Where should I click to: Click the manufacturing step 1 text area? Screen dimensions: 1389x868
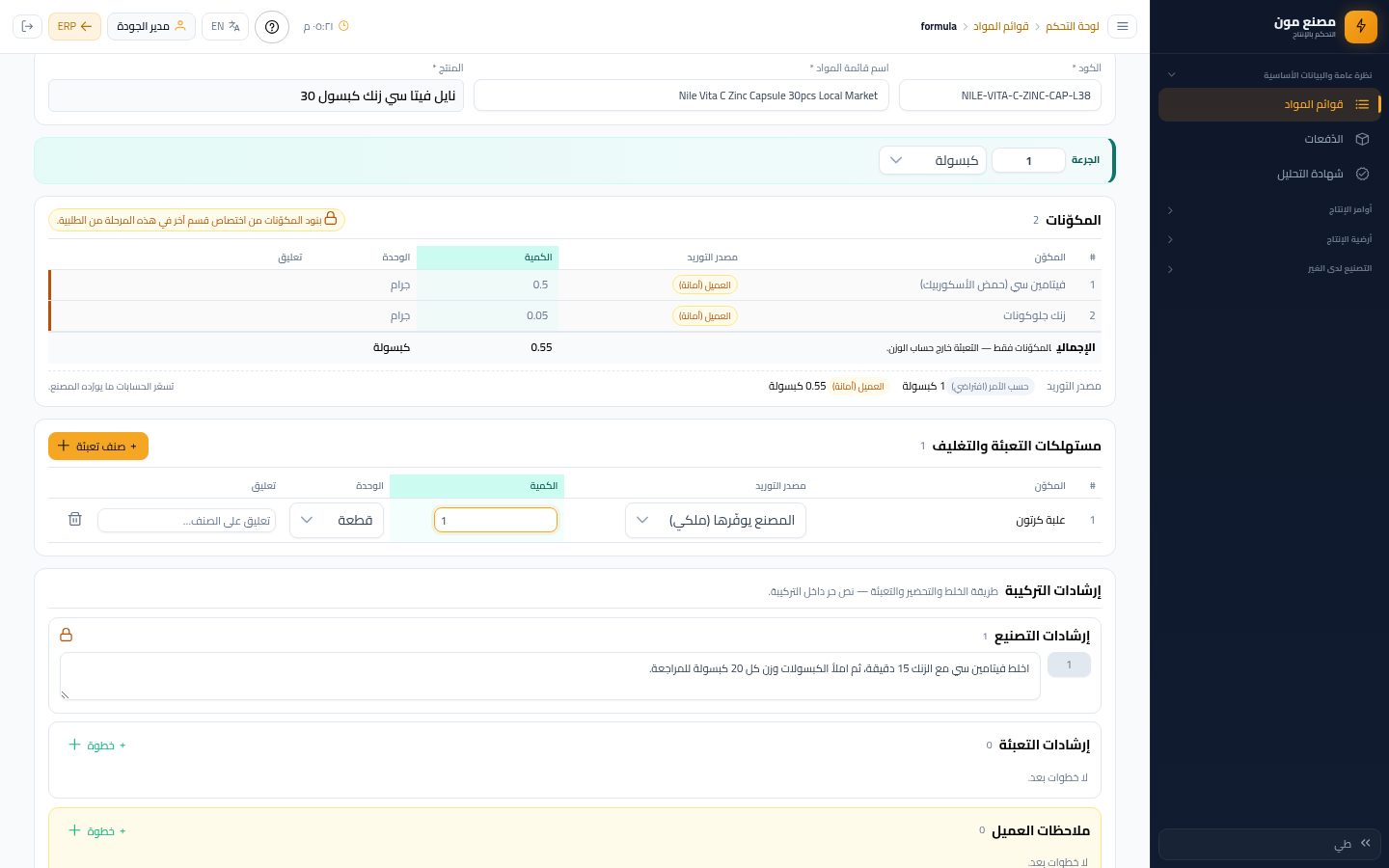(x=550, y=676)
